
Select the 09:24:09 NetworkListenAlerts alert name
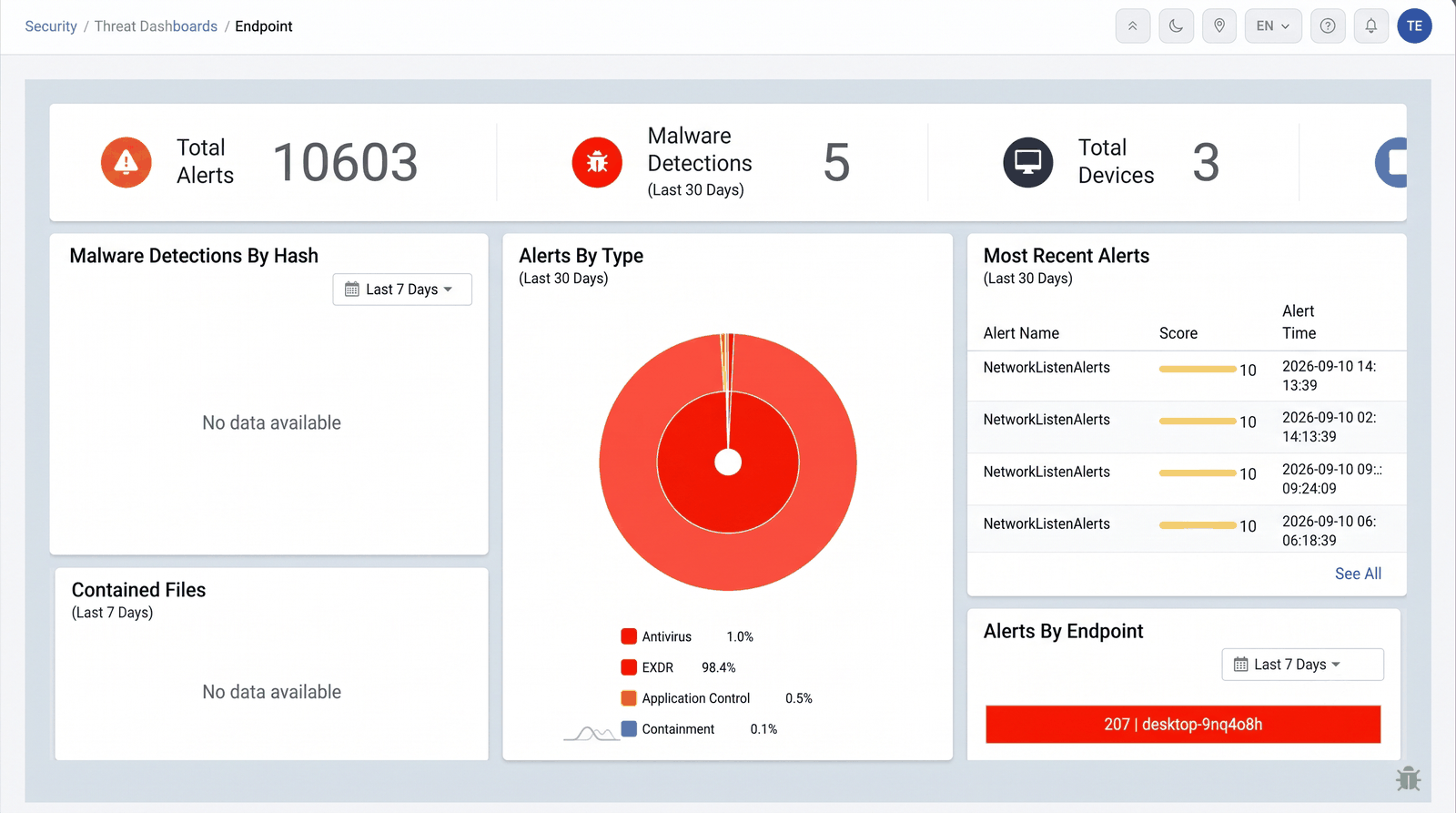(x=1046, y=472)
